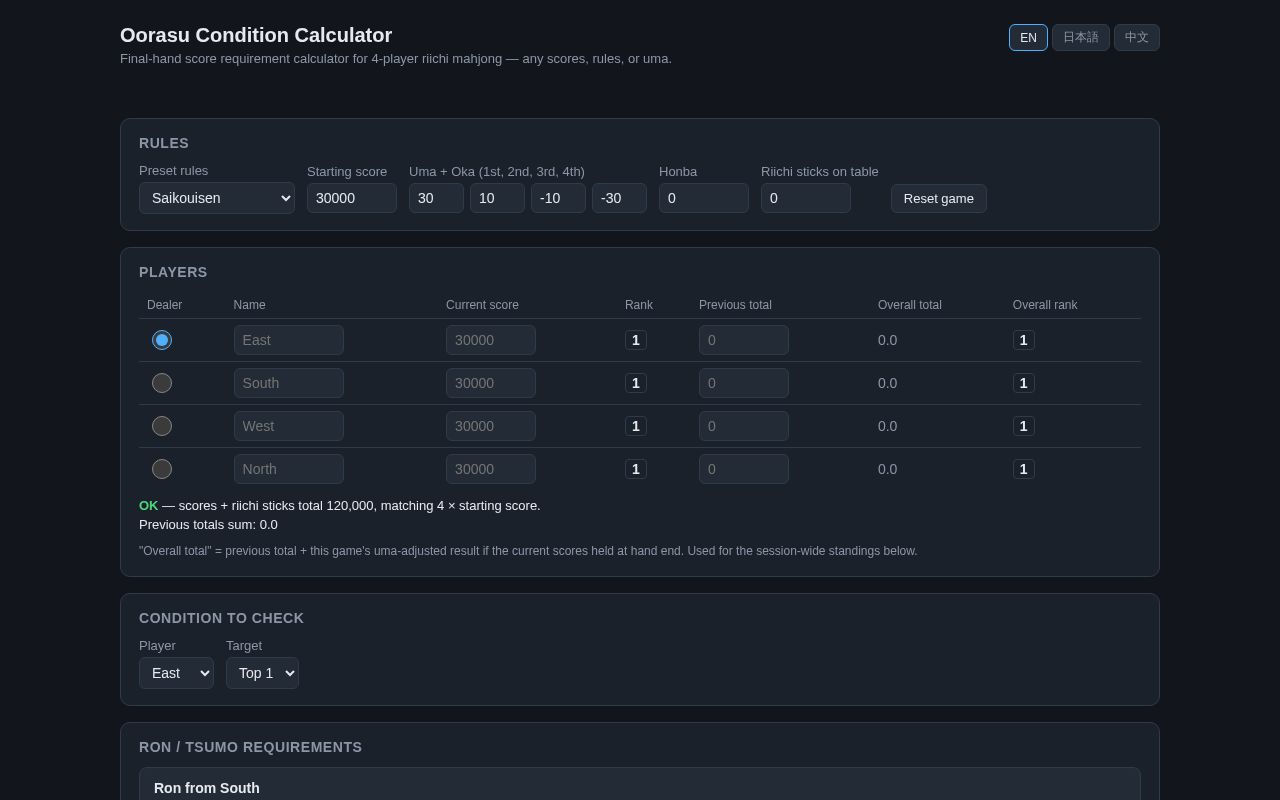This screenshot has width=1280, height=800.
Task: Click the Honba input field
Action: click(704, 198)
